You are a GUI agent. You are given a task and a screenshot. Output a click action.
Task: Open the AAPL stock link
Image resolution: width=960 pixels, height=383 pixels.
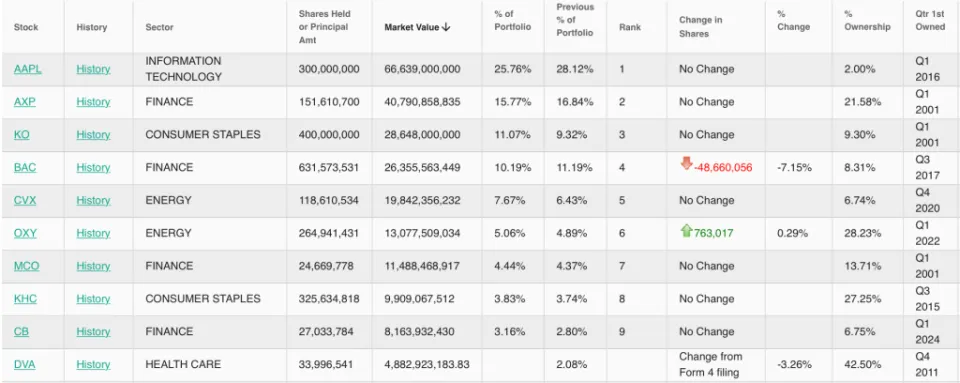pyautogui.click(x=28, y=69)
